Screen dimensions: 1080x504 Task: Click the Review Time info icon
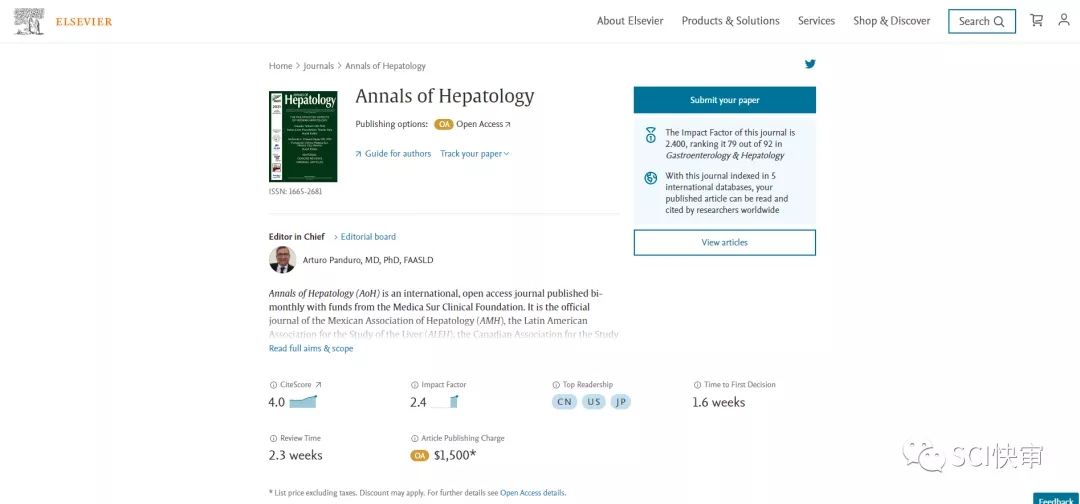[273, 439]
